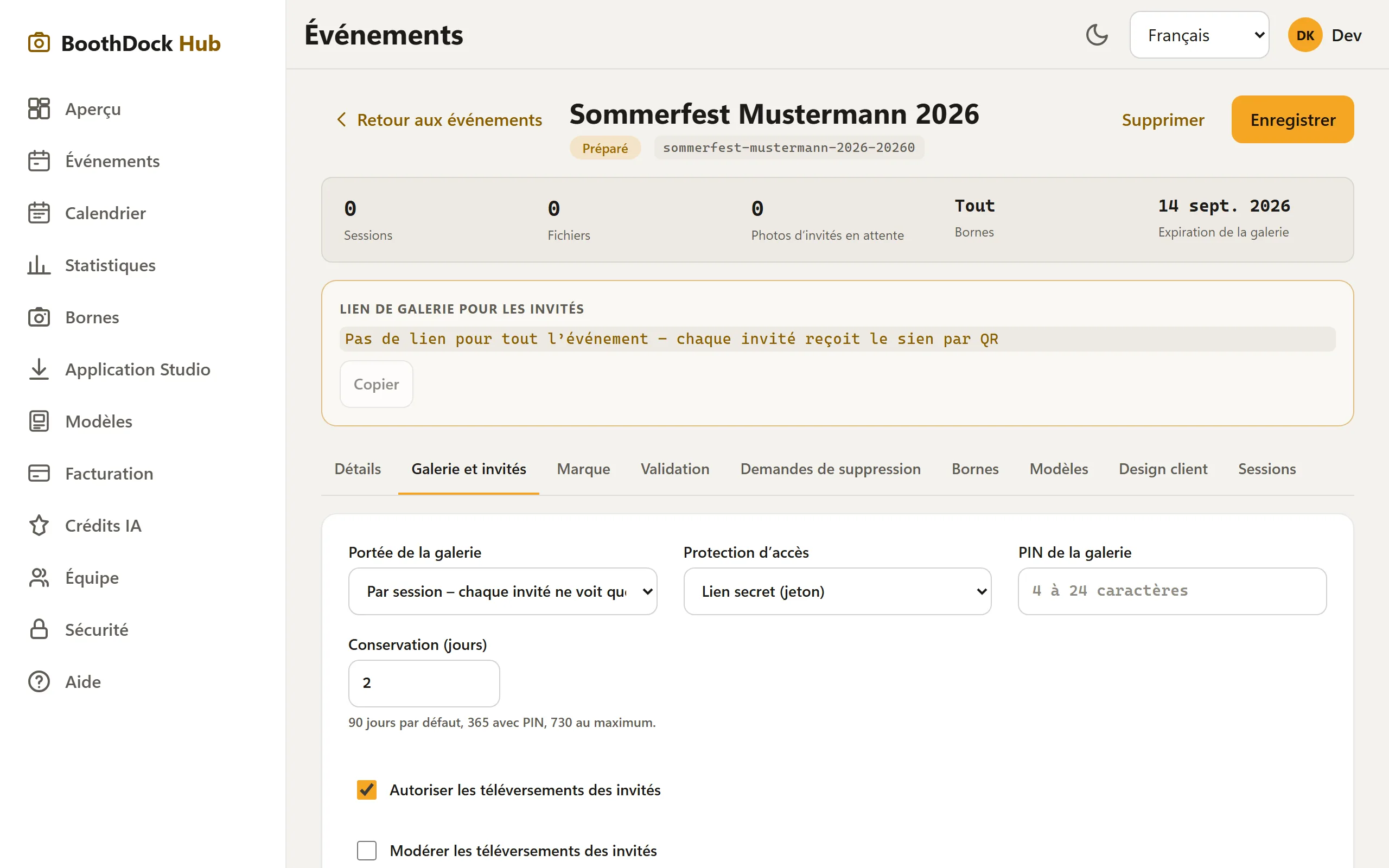
Task: Click the back chevron before Retour aux événements
Action: click(x=341, y=119)
